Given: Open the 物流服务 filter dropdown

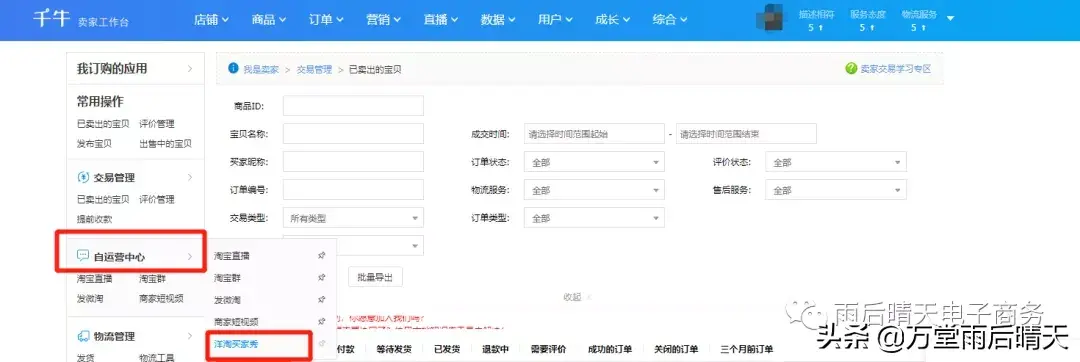Looking at the screenshot, I should 594,190.
